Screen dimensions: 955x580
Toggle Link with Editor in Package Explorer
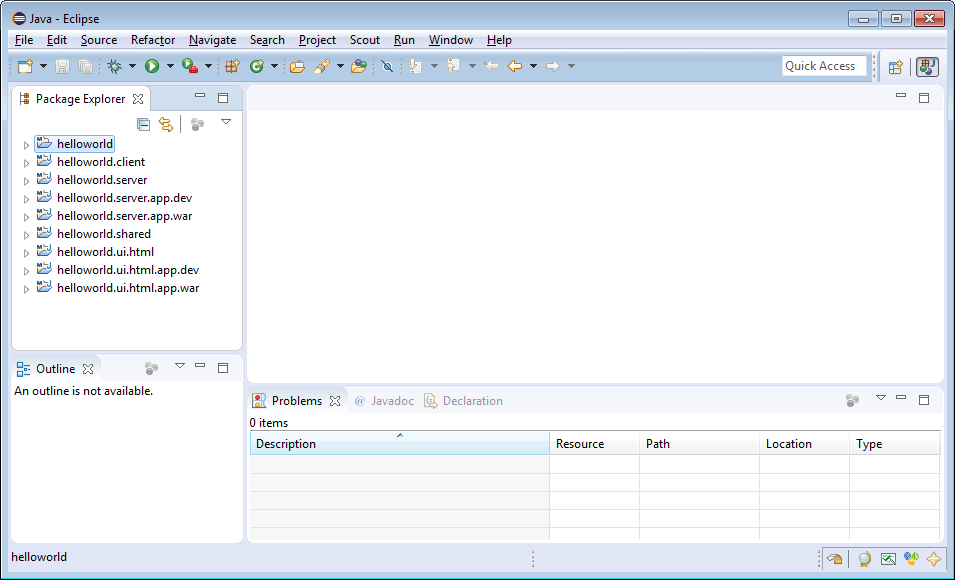[x=166, y=124]
